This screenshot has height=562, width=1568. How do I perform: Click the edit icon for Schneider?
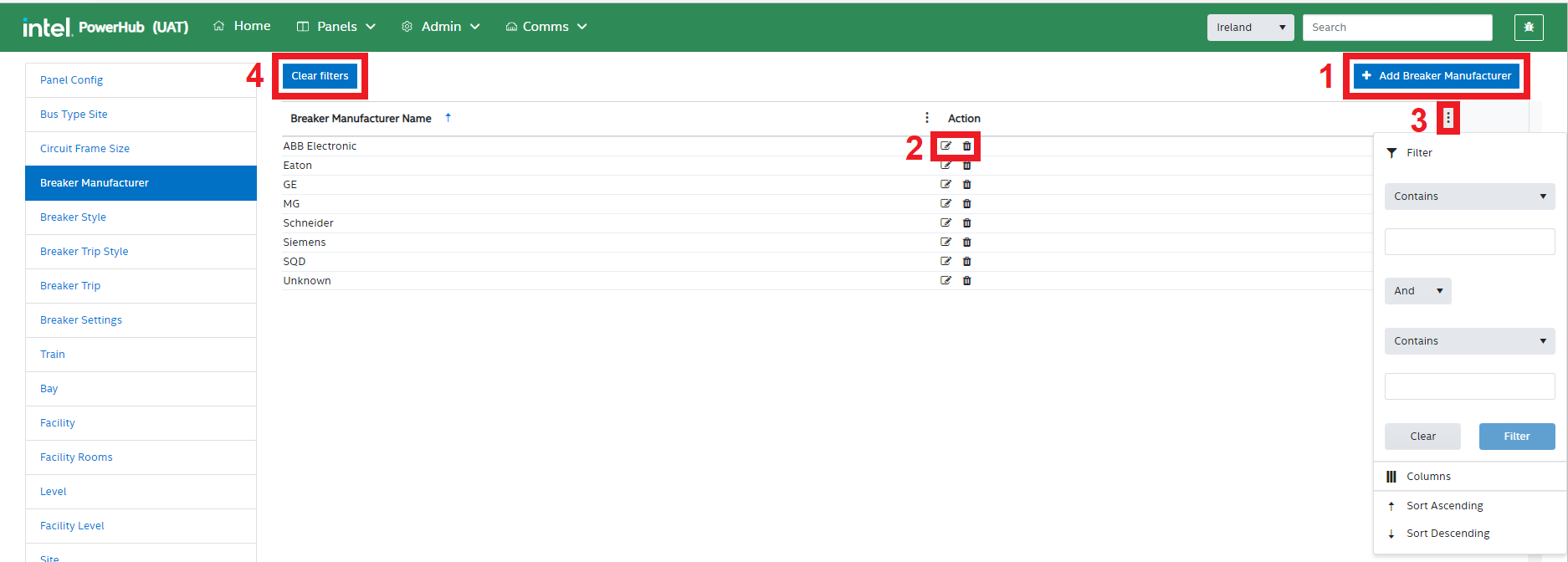[x=945, y=223]
